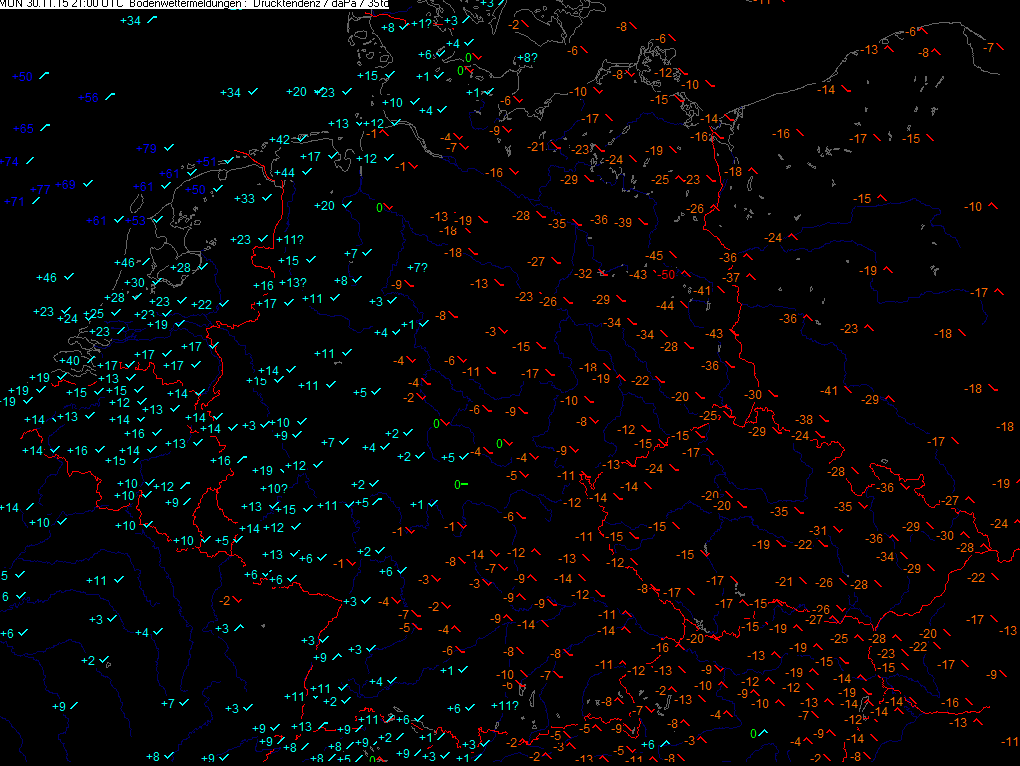
Task: Click the tendency symbol next to +71
Action: pyautogui.click(x=37, y=200)
